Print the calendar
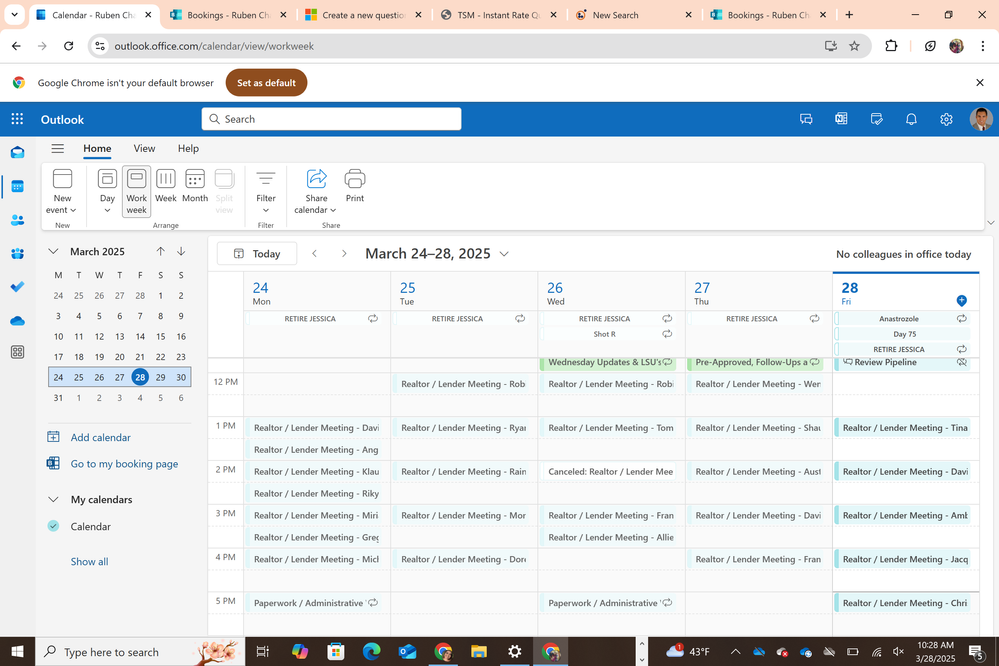The image size is (999, 666). 355,185
